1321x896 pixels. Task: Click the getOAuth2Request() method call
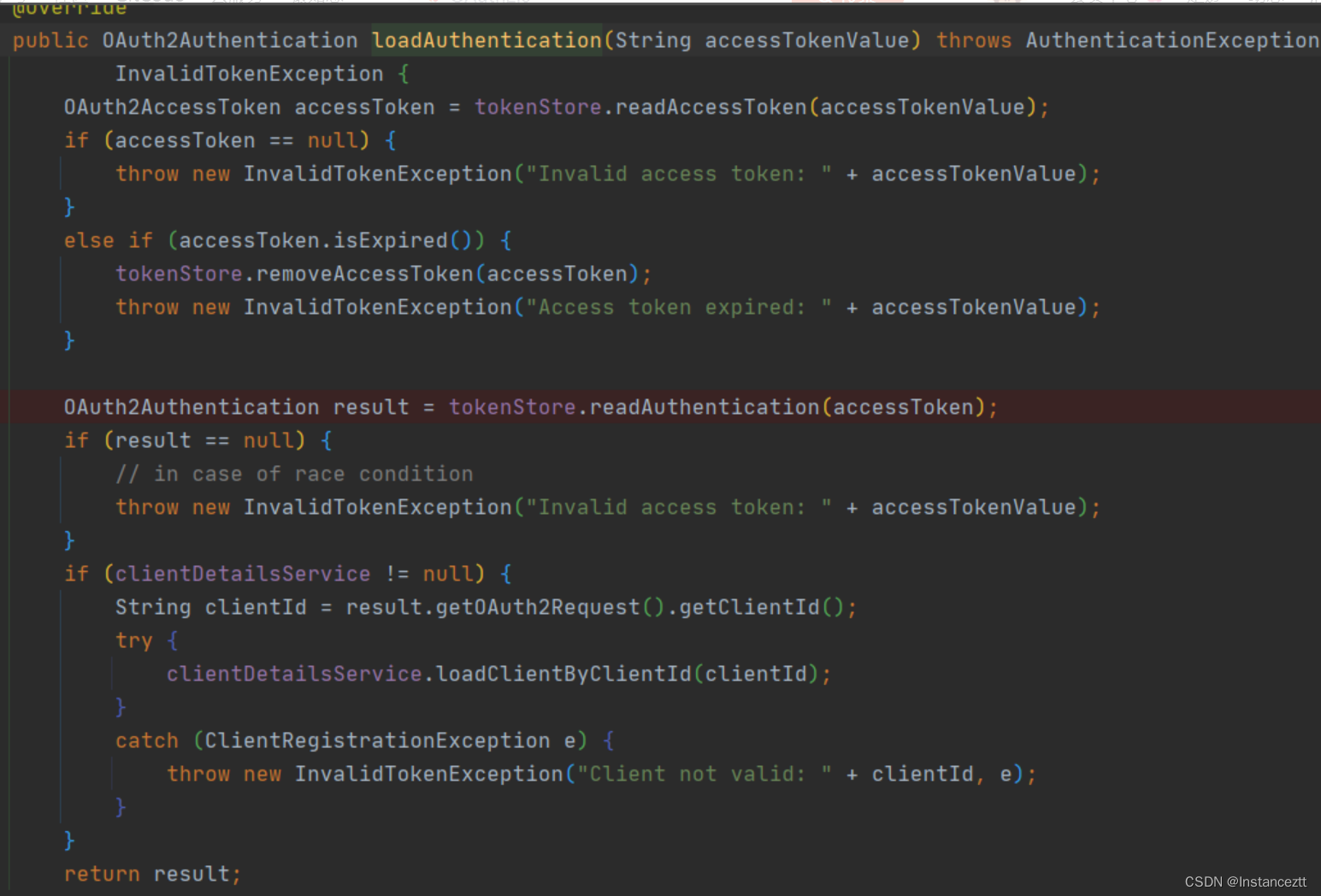pyautogui.click(x=550, y=607)
